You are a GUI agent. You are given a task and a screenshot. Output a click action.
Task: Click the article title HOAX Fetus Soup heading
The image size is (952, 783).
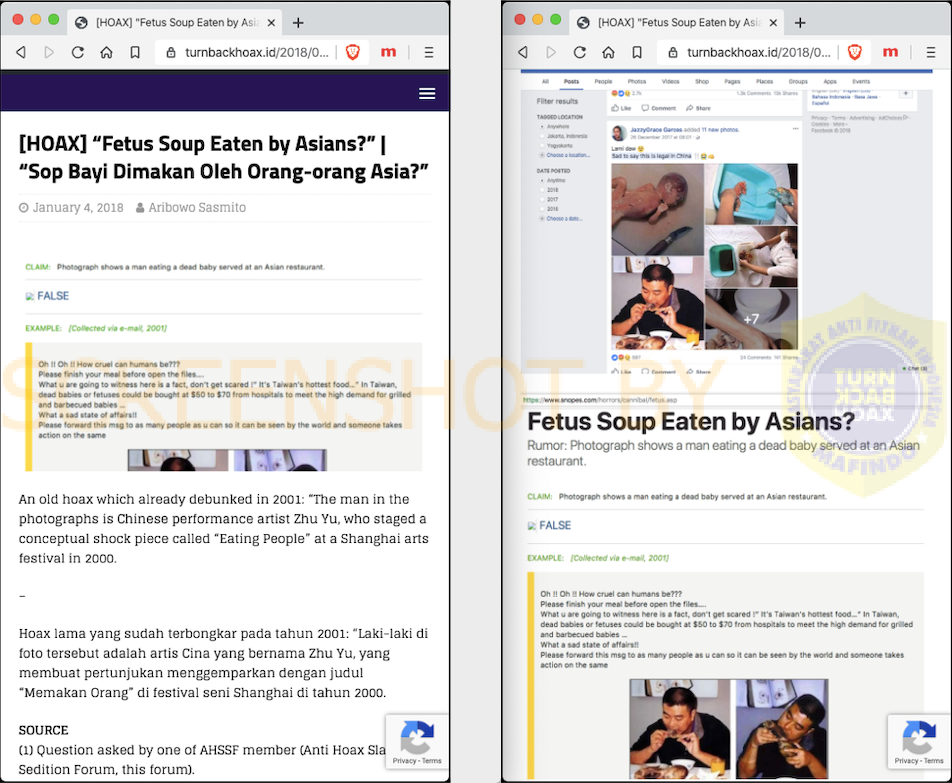[x=223, y=158]
